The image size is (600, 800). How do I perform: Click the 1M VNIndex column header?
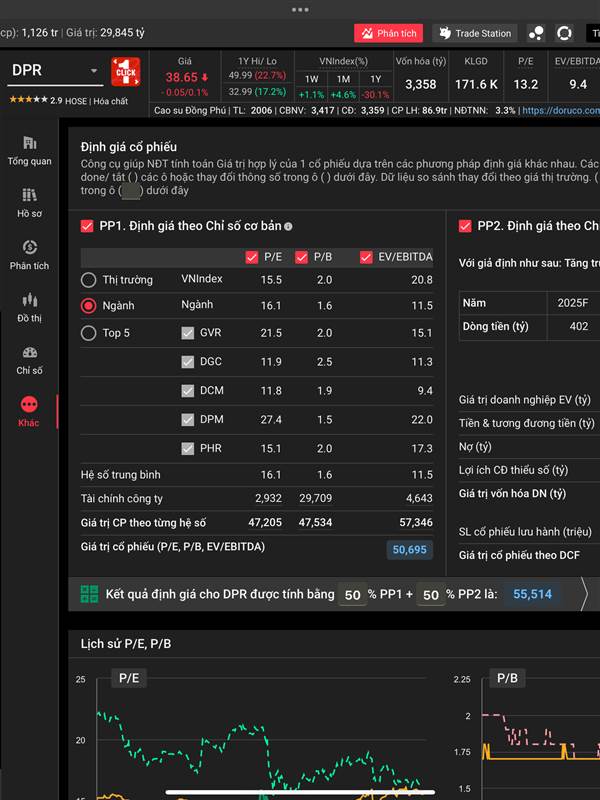coord(343,79)
